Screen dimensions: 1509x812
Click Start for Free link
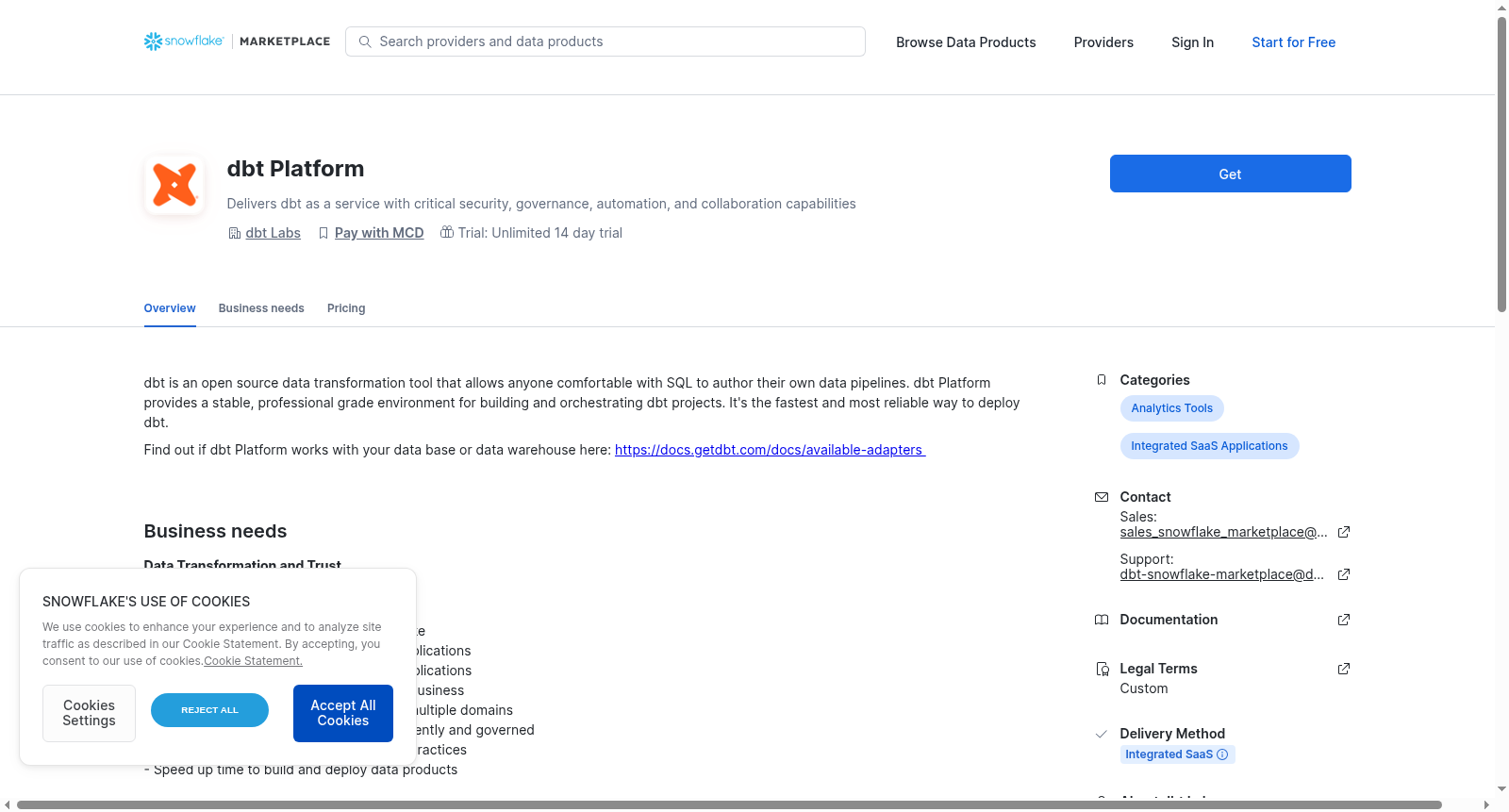pyautogui.click(x=1293, y=42)
